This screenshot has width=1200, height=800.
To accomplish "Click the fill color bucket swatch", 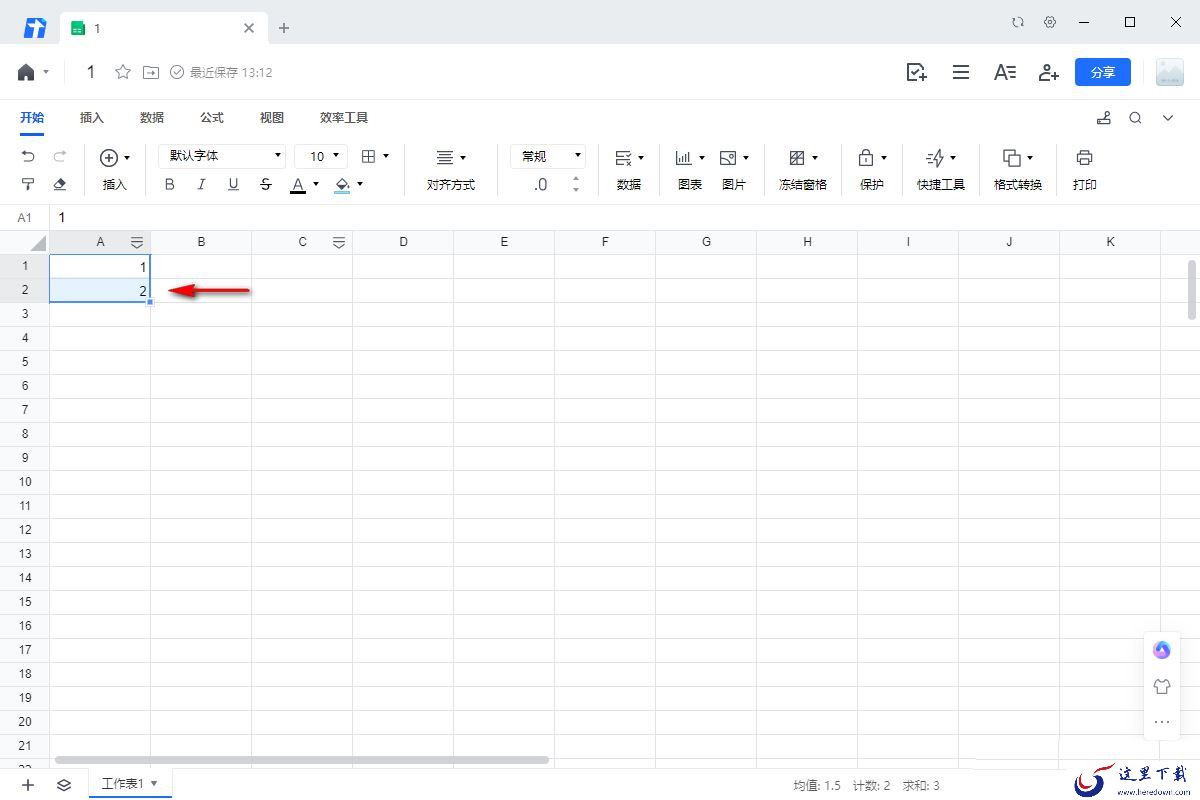I will point(342,184).
